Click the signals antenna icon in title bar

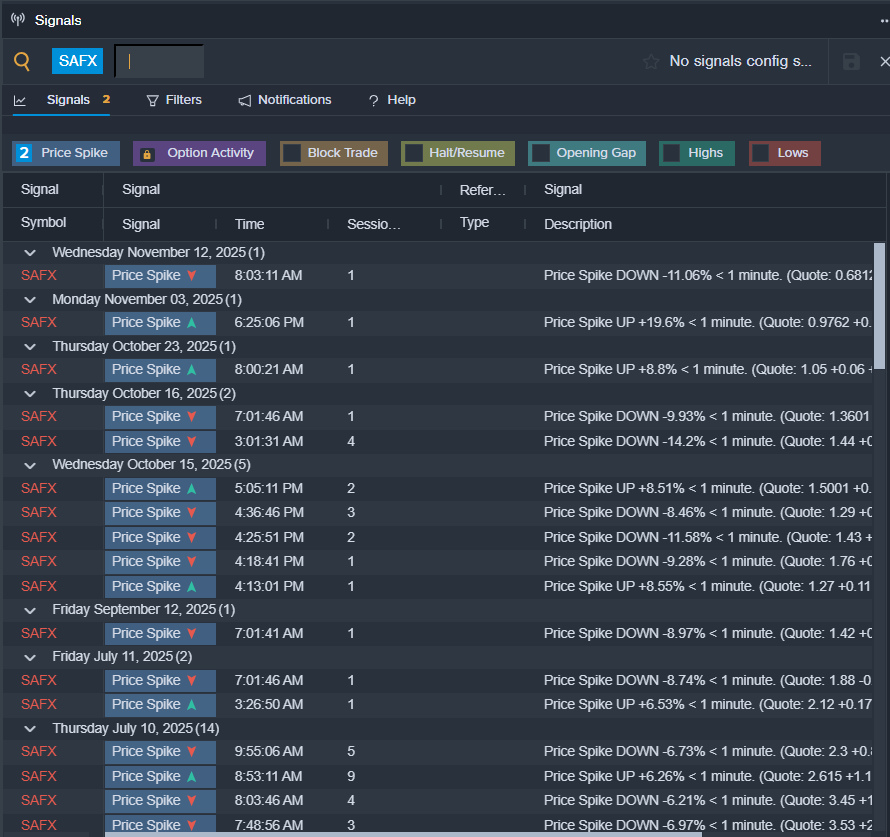point(18,20)
